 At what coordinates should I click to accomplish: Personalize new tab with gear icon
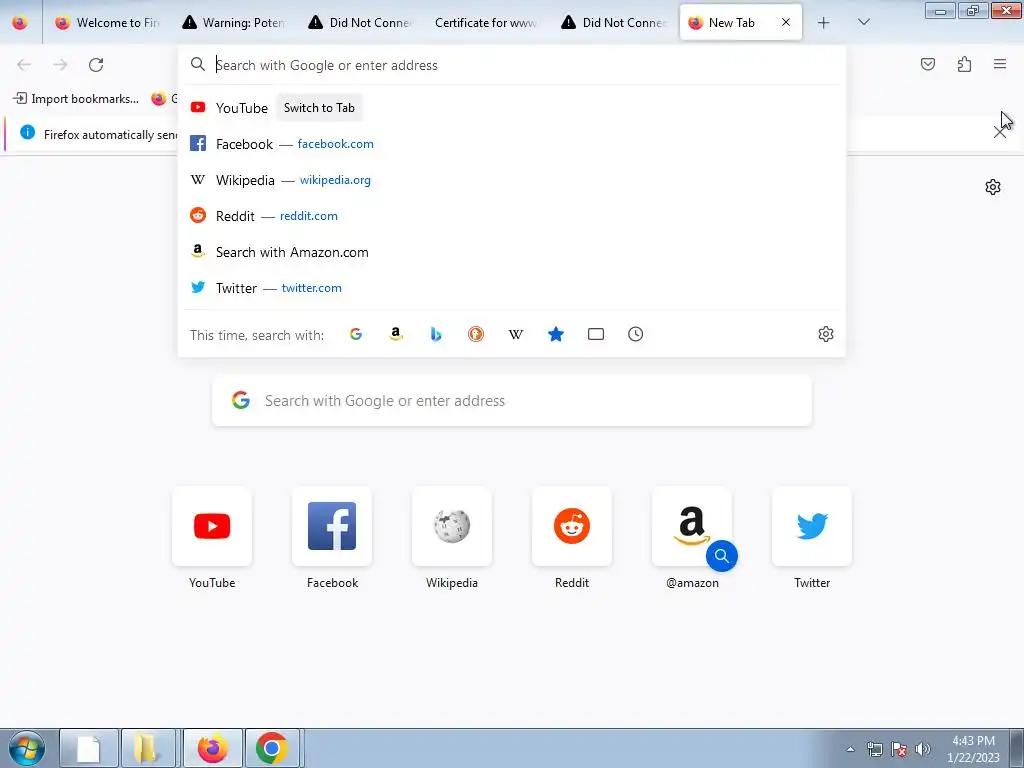993,187
